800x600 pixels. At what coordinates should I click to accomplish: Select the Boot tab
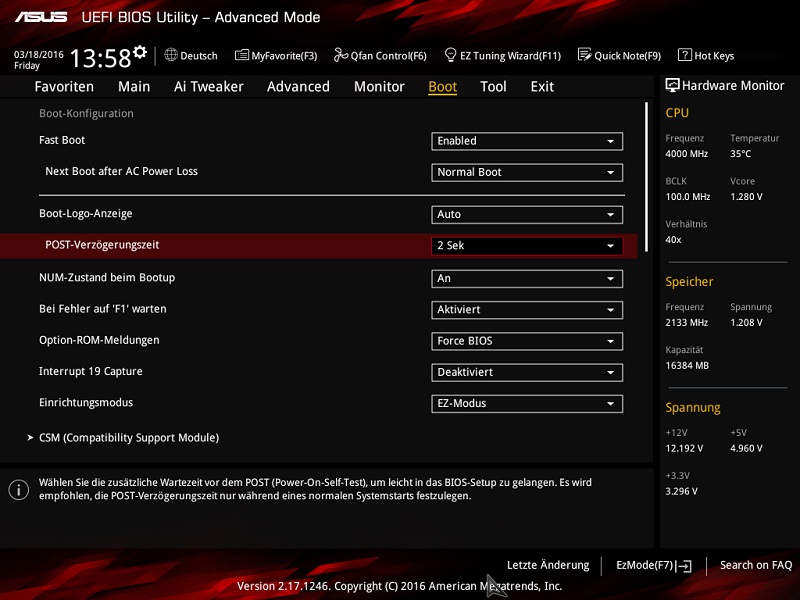click(x=442, y=87)
